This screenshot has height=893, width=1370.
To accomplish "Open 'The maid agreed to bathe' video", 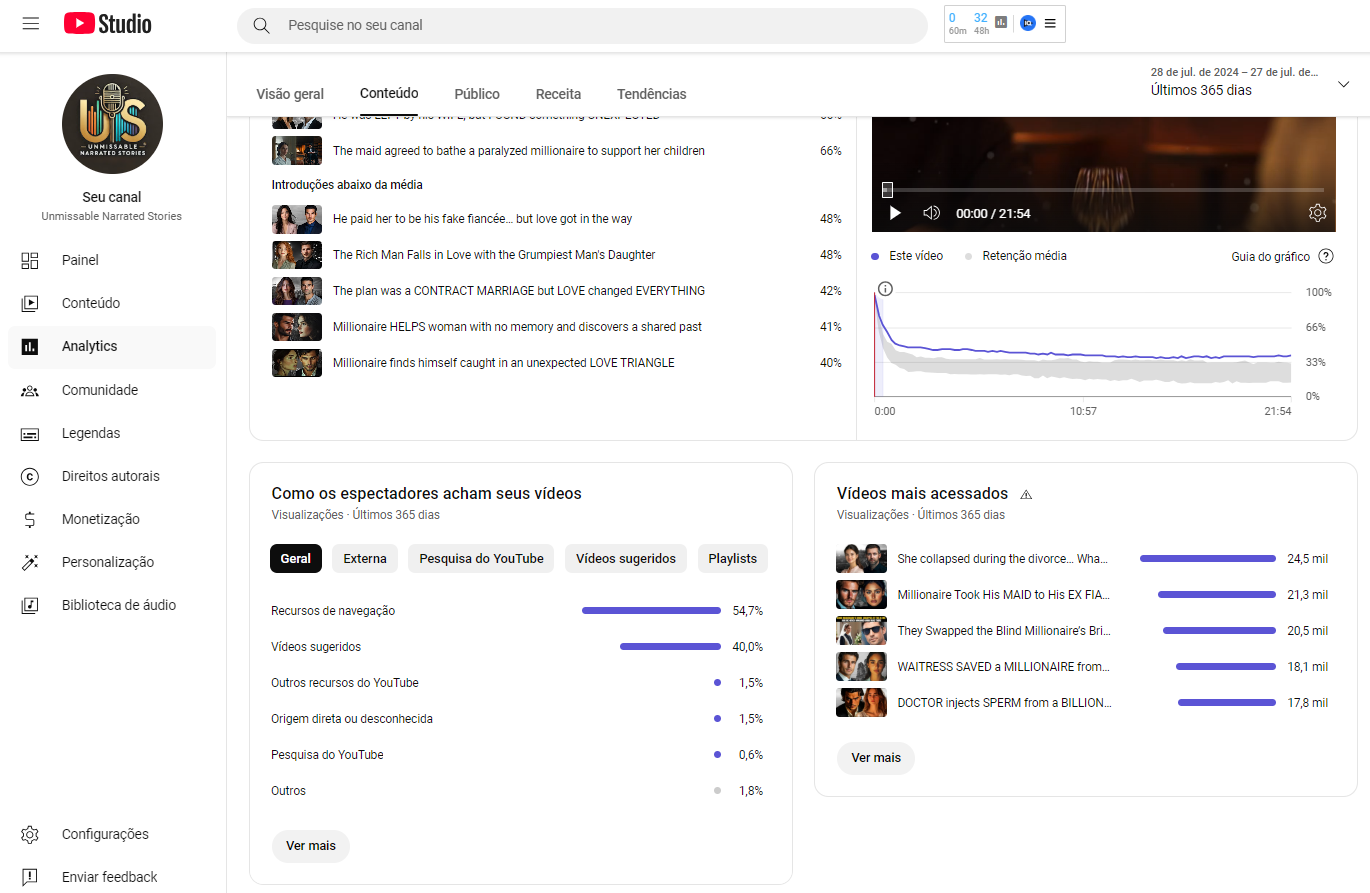I will pos(519,151).
